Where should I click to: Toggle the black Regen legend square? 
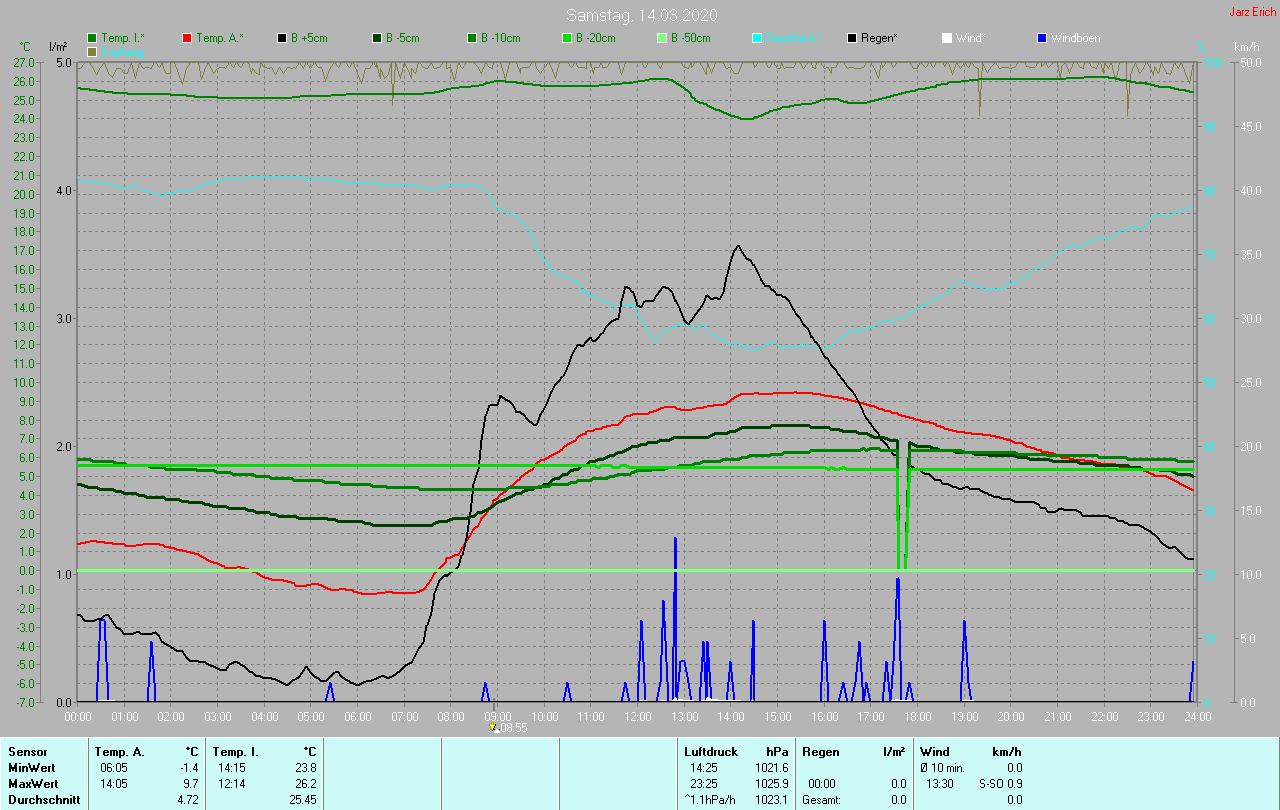pos(852,38)
